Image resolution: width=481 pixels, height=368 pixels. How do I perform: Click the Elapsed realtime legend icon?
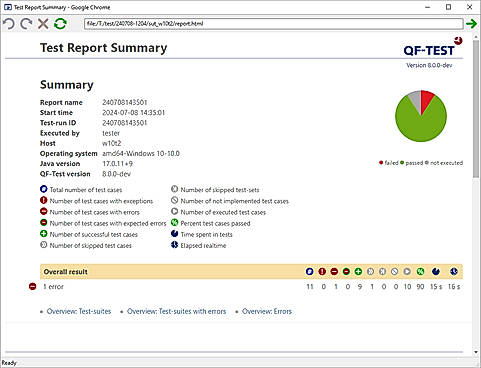pyautogui.click(x=175, y=245)
